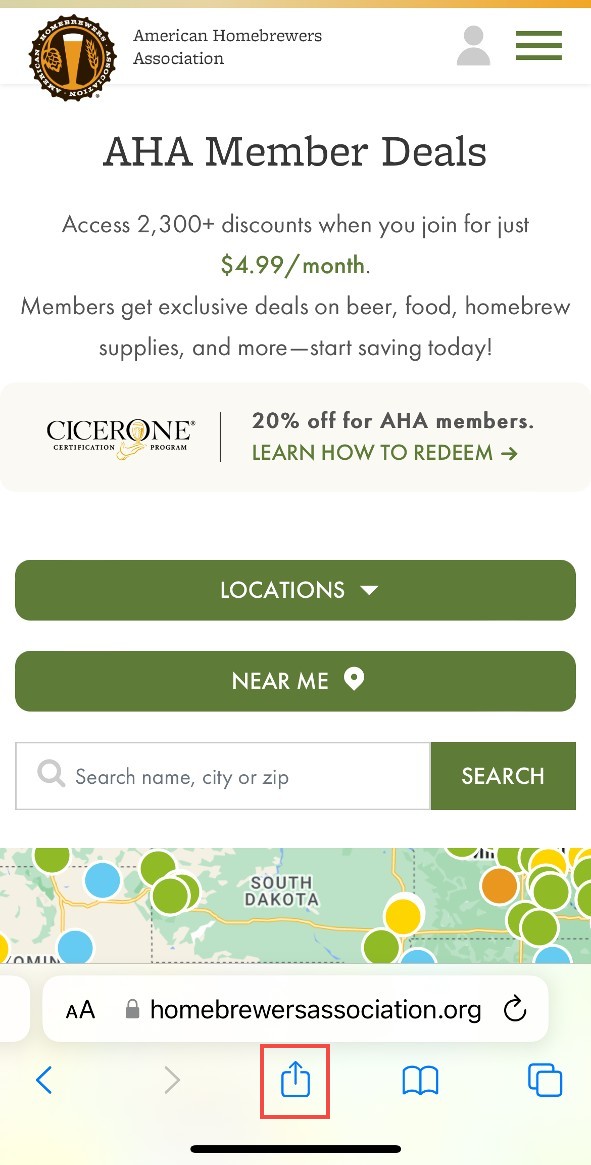
Task: Tap the NEAR ME location button
Action: 295,681
